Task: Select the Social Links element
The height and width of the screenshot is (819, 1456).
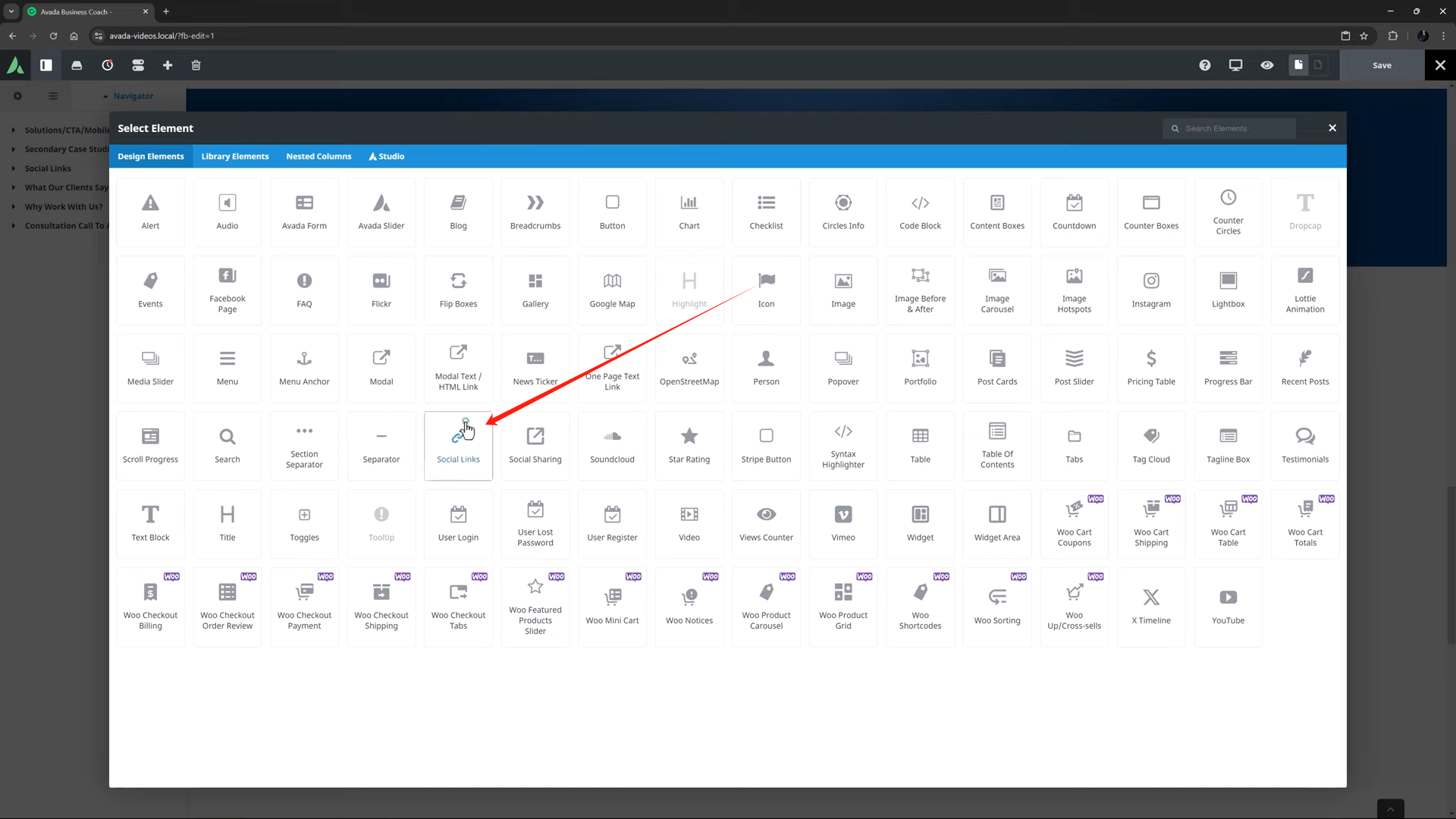Action: tap(458, 445)
